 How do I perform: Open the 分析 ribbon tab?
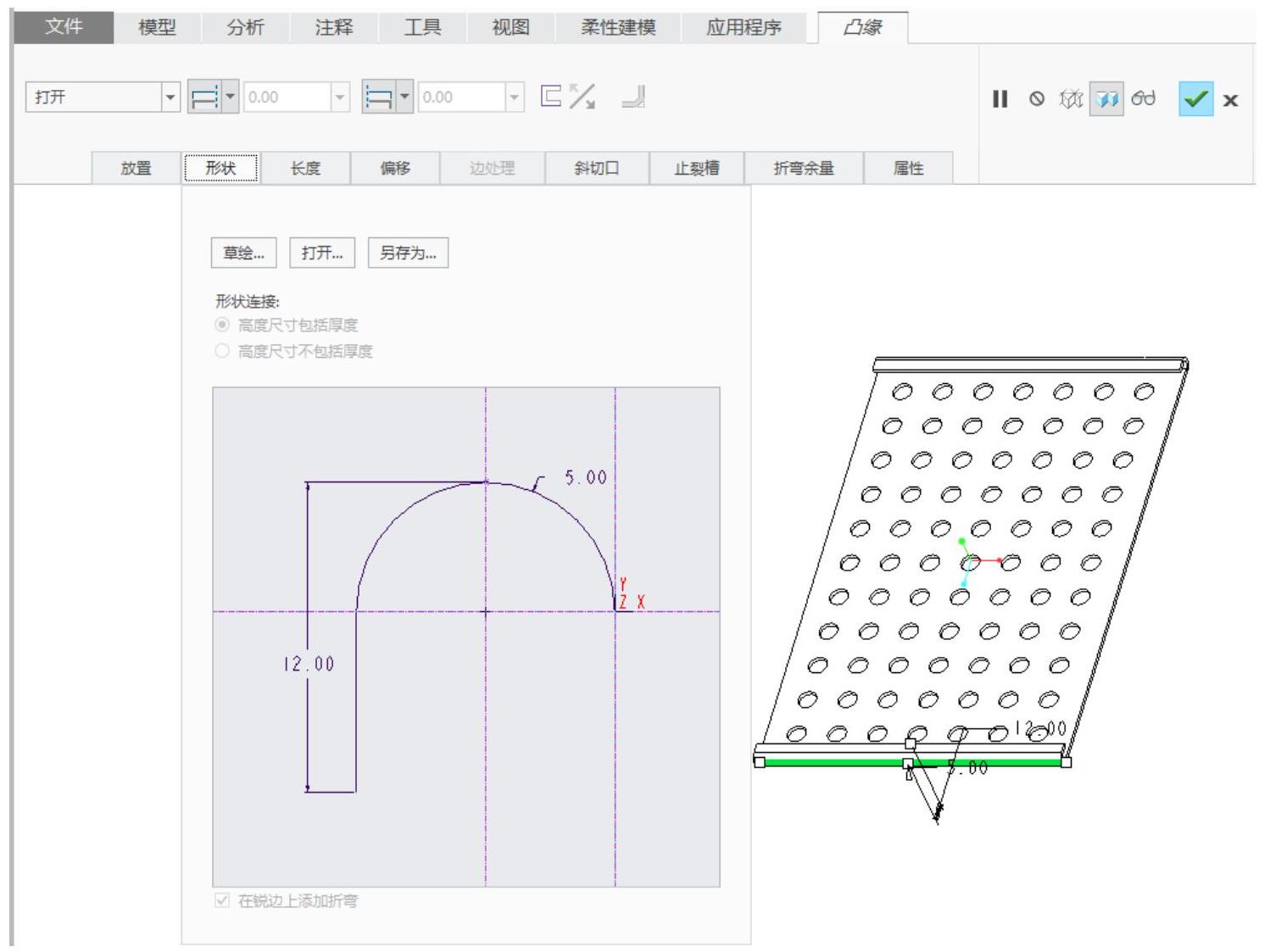click(x=245, y=27)
